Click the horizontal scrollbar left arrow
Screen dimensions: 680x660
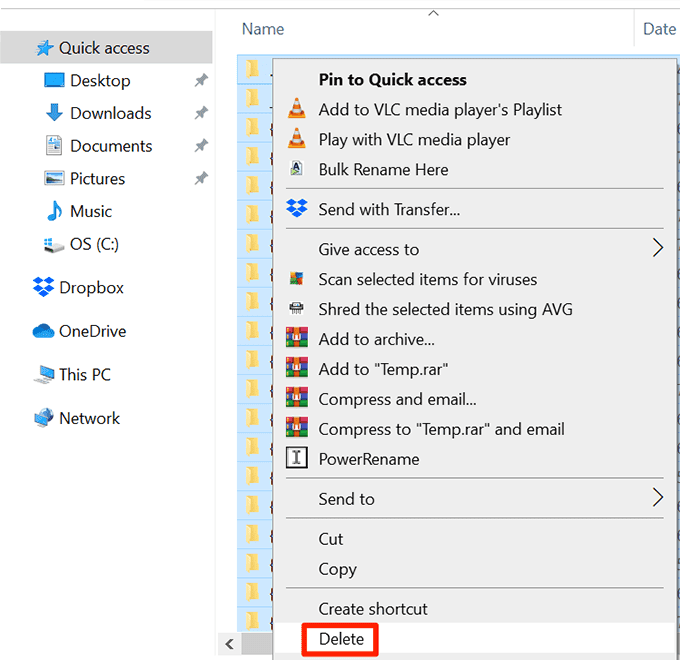[x=228, y=644]
